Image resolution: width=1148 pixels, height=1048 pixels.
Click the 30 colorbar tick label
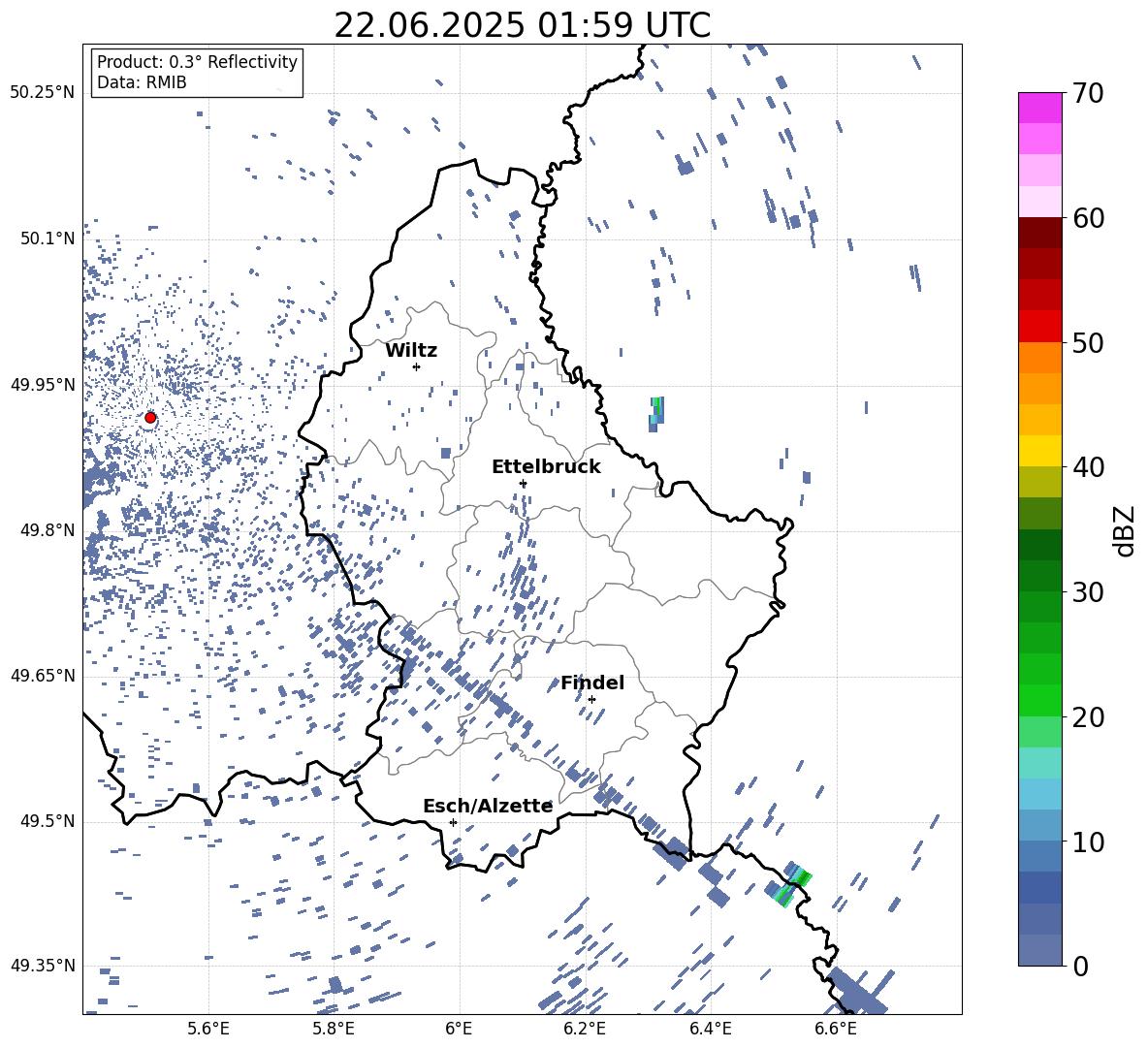1087,592
